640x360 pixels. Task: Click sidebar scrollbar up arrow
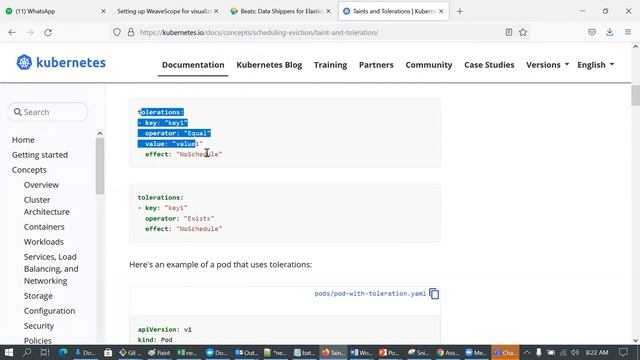pos(100,133)
